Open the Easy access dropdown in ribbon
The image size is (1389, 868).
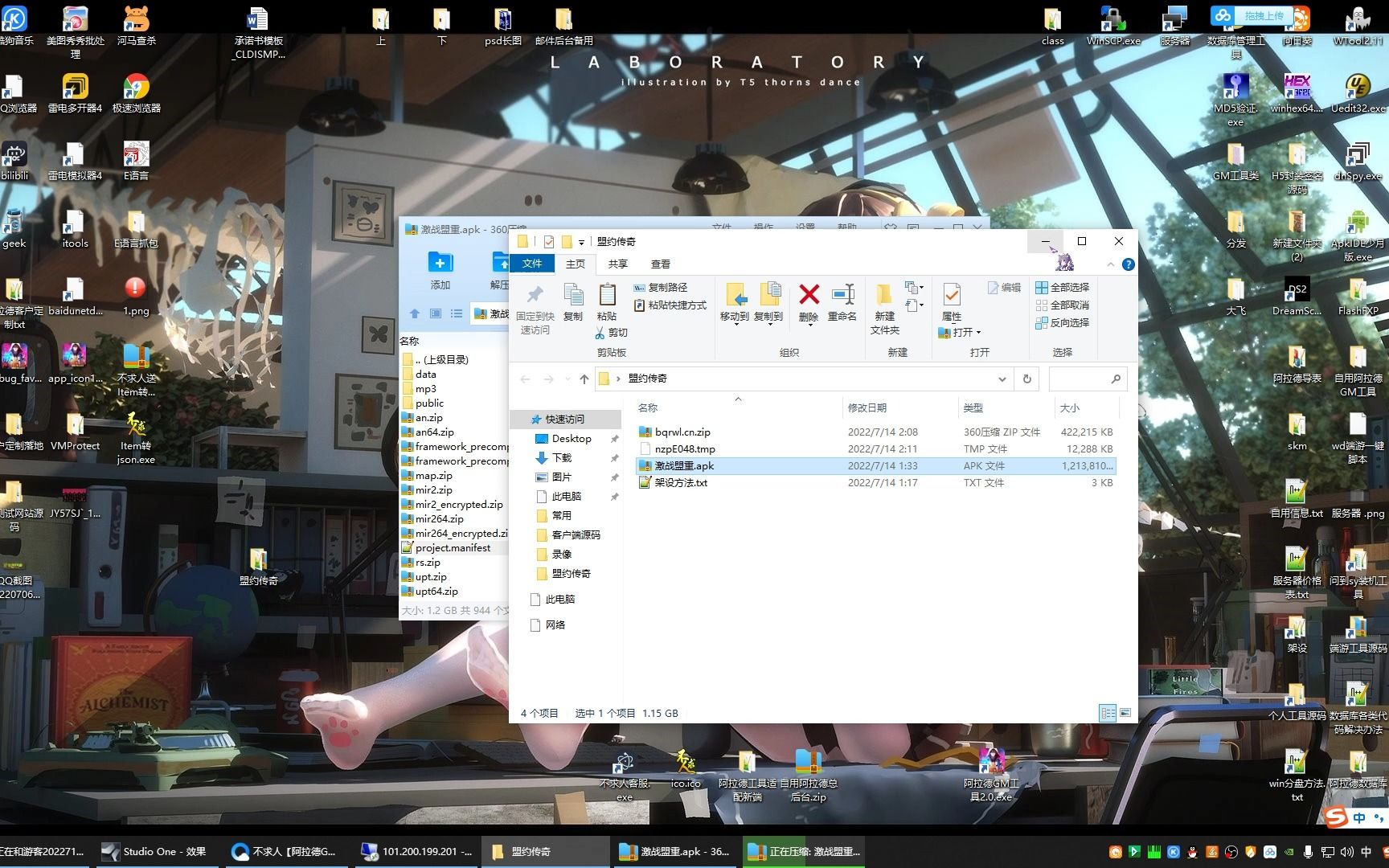point(914,305)
